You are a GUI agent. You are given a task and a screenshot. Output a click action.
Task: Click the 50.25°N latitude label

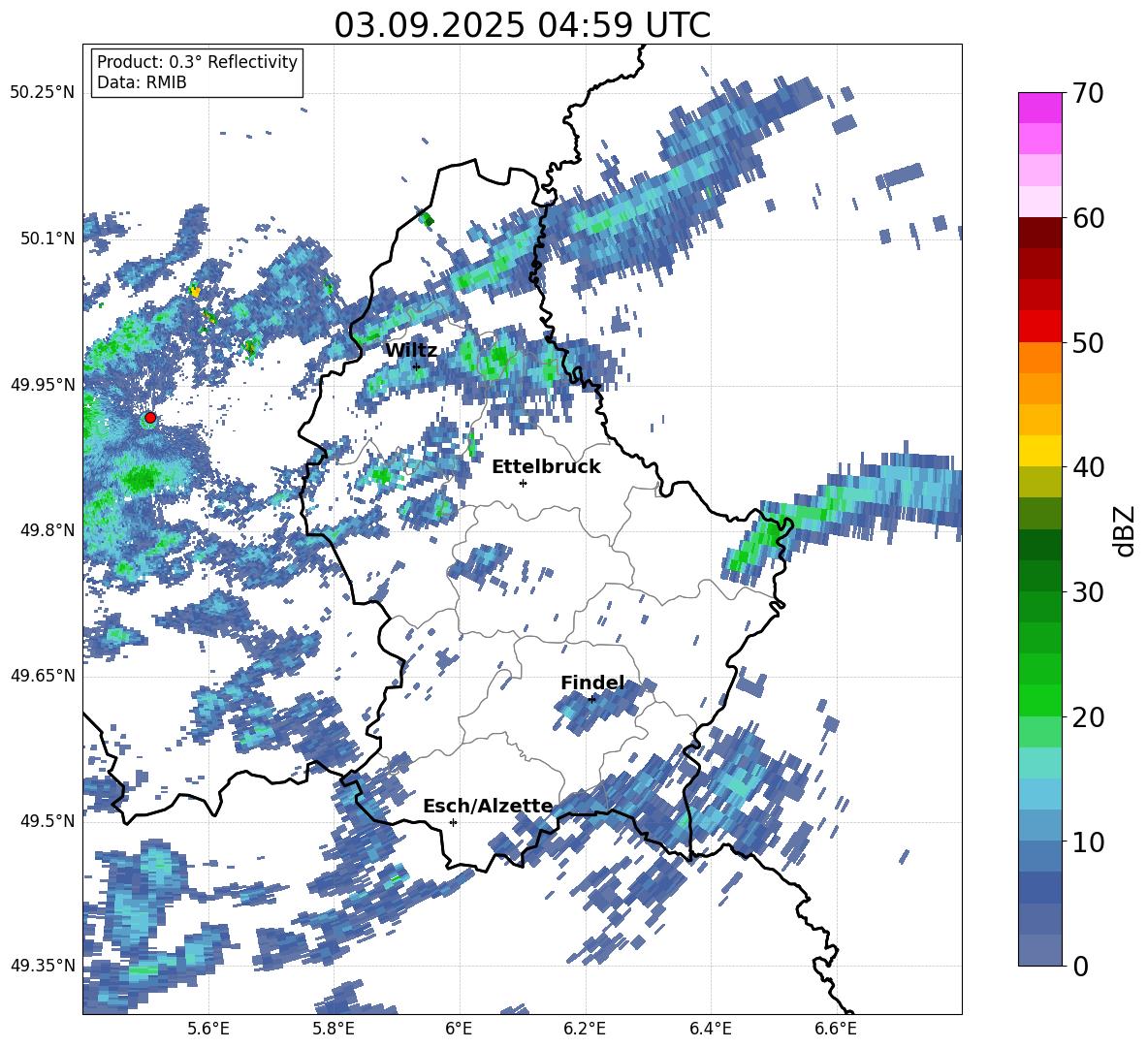43,93
